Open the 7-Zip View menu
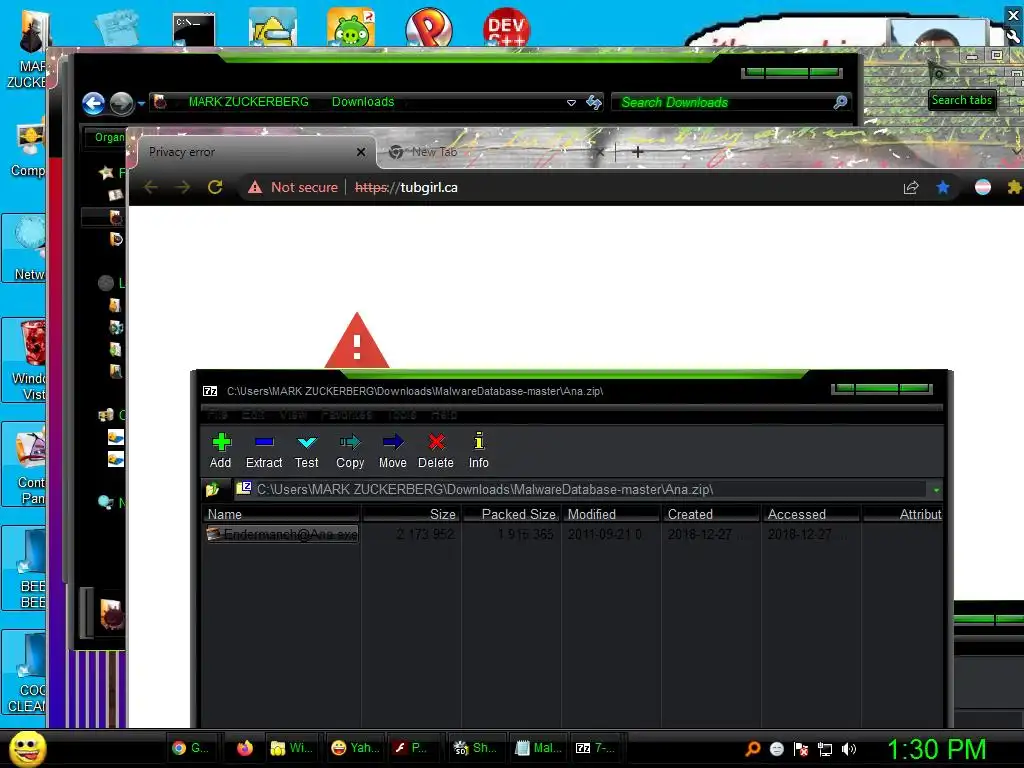The width and height of the screenshot is (1024, 768). point(293,415)
